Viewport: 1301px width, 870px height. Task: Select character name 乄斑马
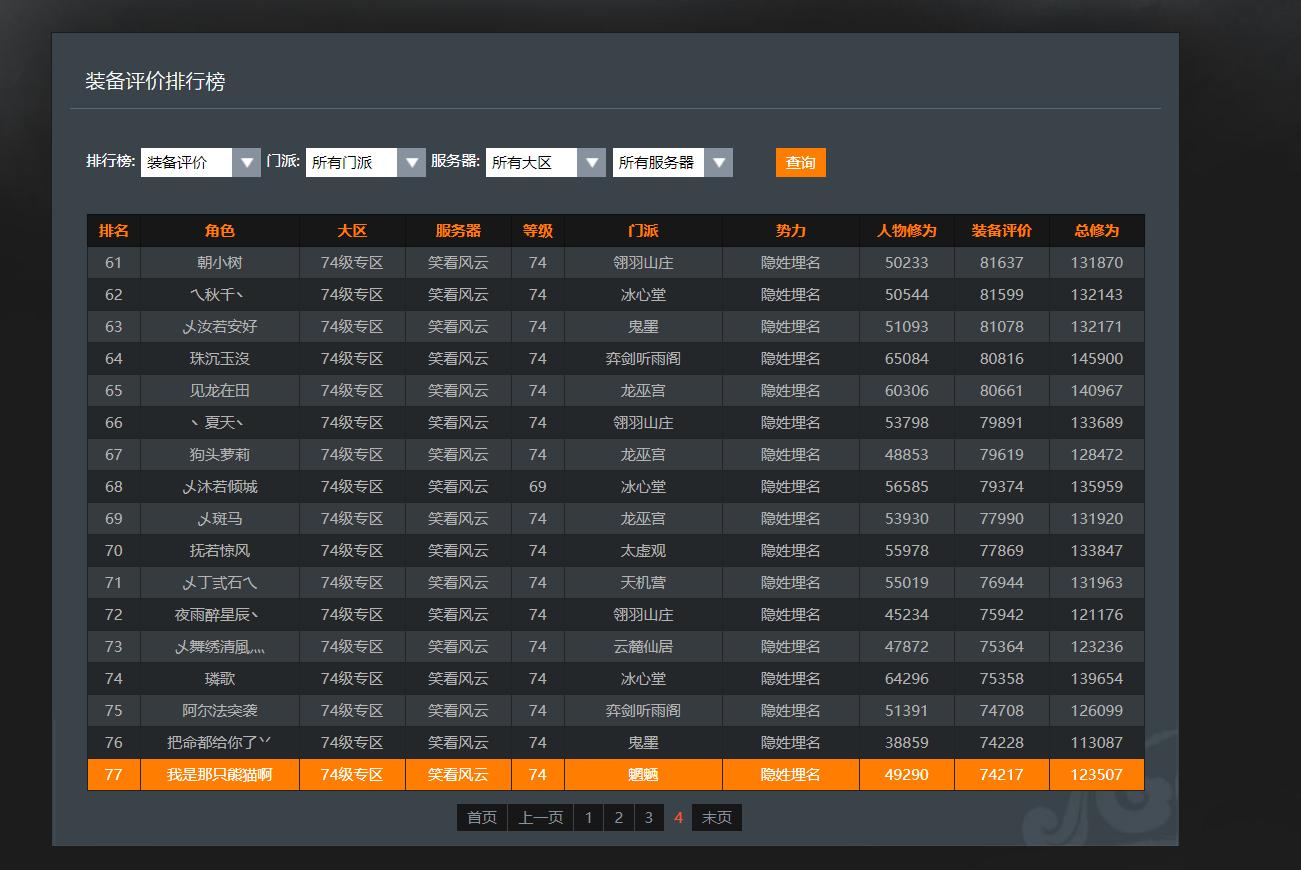pos(220,519)
